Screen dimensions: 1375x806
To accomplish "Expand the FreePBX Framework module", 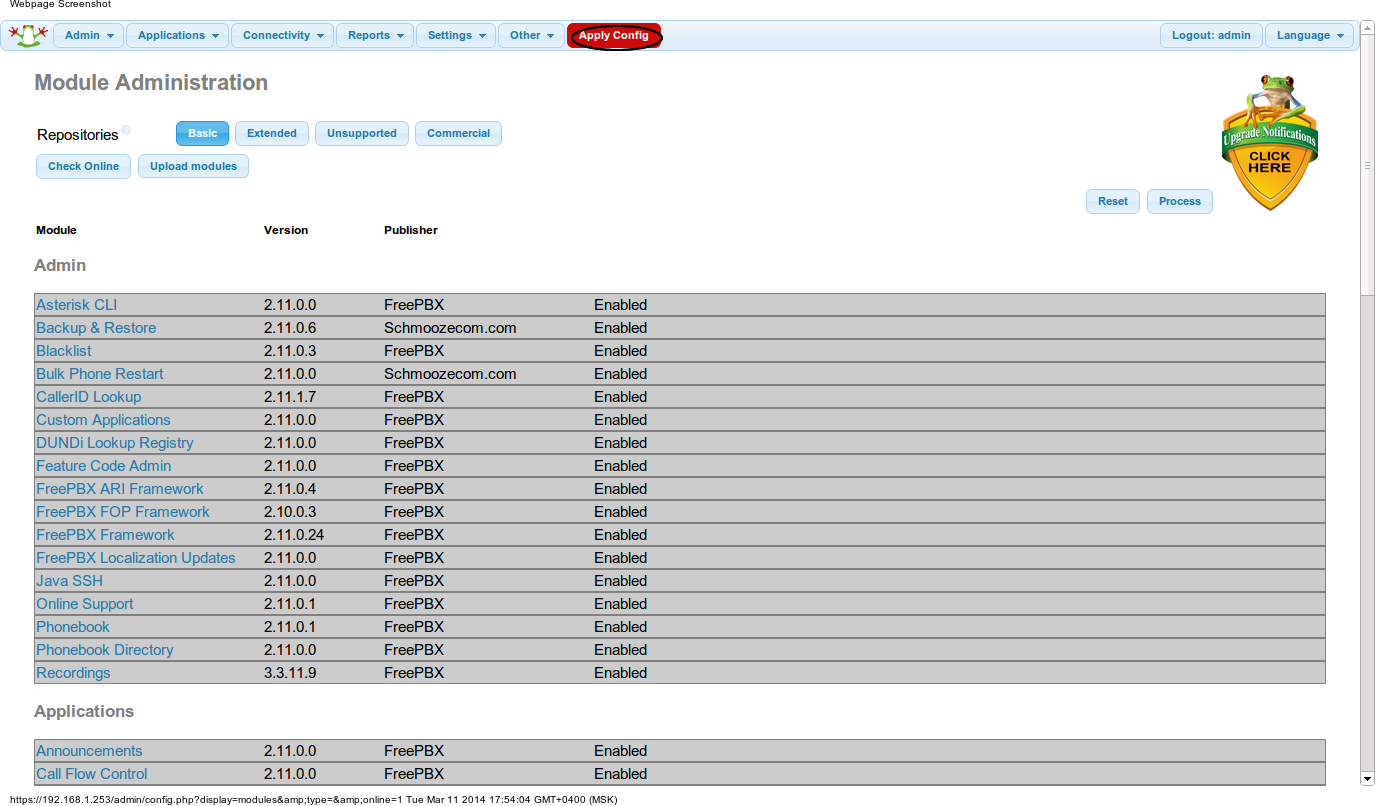I will [105, 535].
